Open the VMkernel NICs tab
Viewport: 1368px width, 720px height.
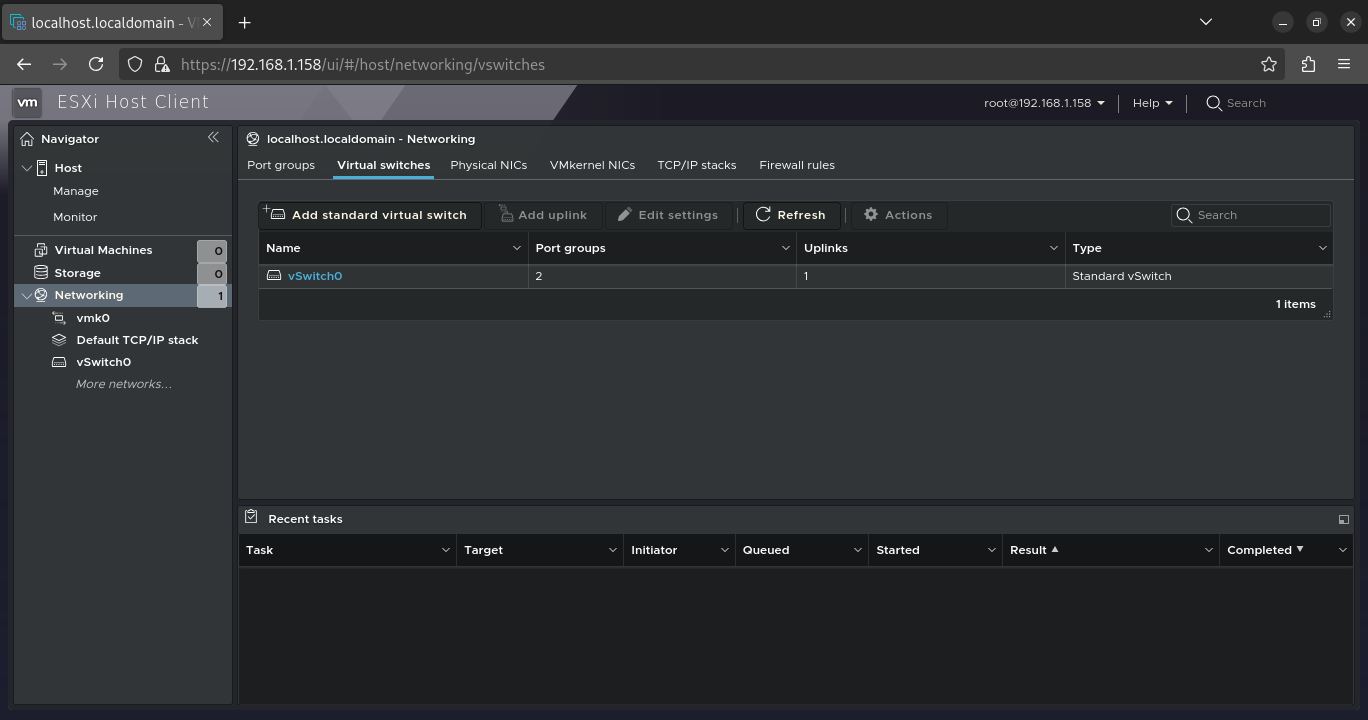point(592,165)
